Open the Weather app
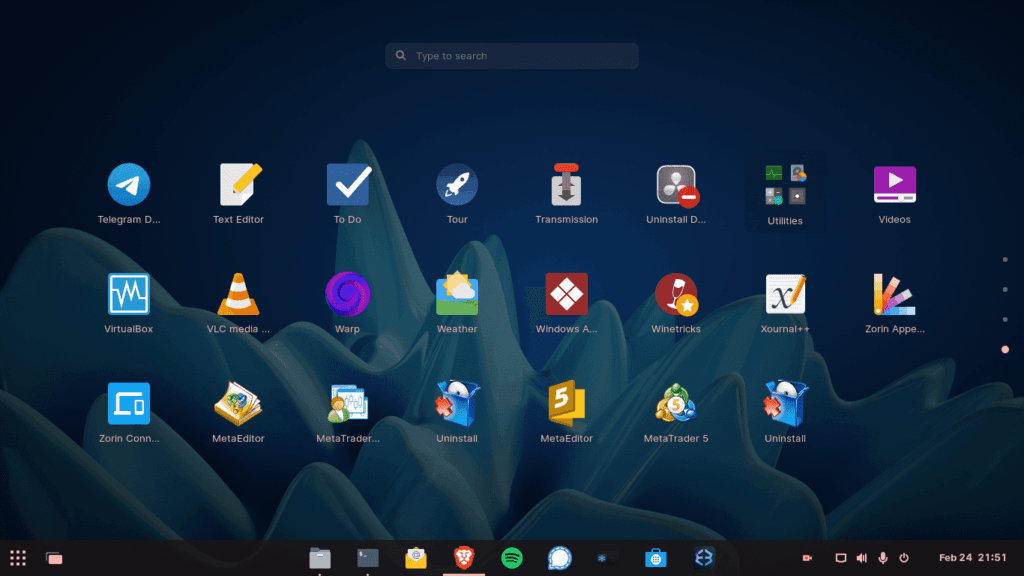 pyautogui.click(x=457, y=294)
